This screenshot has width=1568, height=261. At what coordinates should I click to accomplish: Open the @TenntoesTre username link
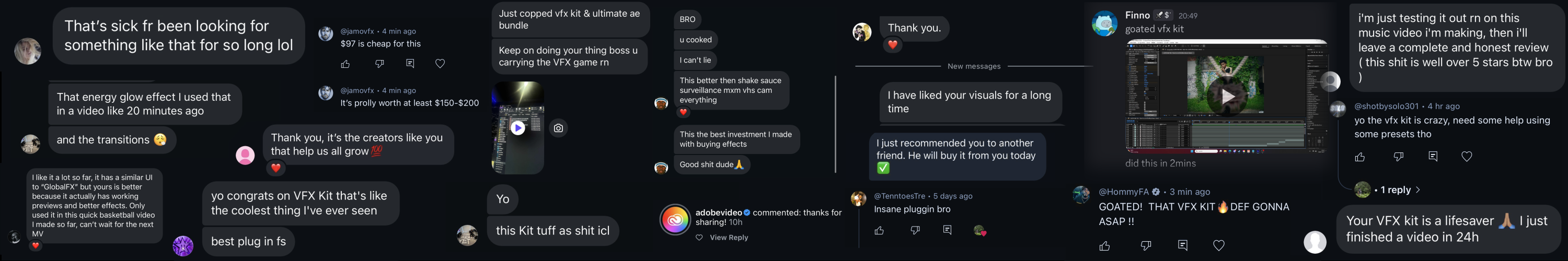(x=899, y=196)
